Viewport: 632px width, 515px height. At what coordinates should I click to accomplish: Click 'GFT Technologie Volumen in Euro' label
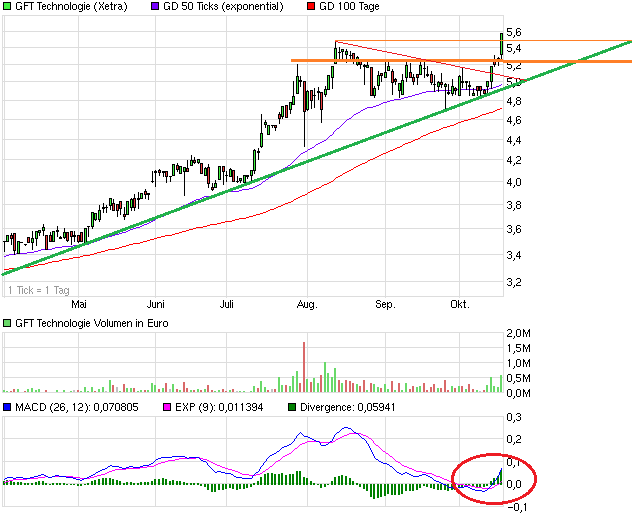[92, 323]
